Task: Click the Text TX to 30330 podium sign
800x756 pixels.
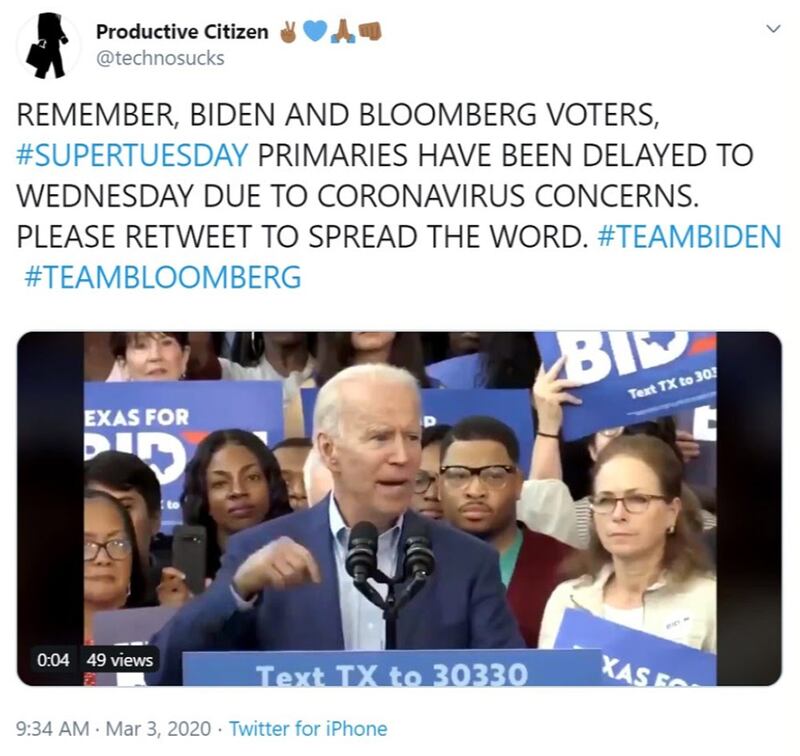Action: (392, 668)
